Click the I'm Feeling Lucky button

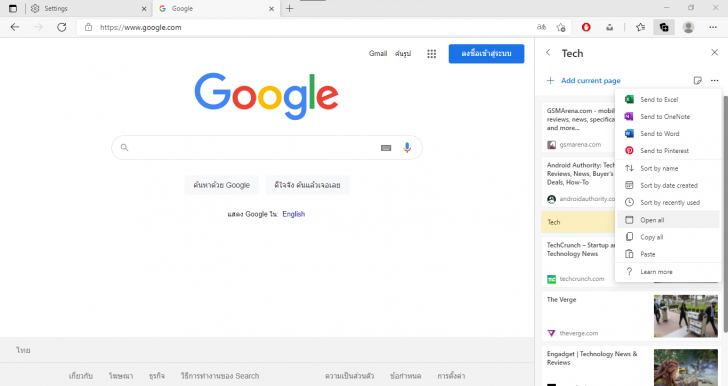point(307,185)
